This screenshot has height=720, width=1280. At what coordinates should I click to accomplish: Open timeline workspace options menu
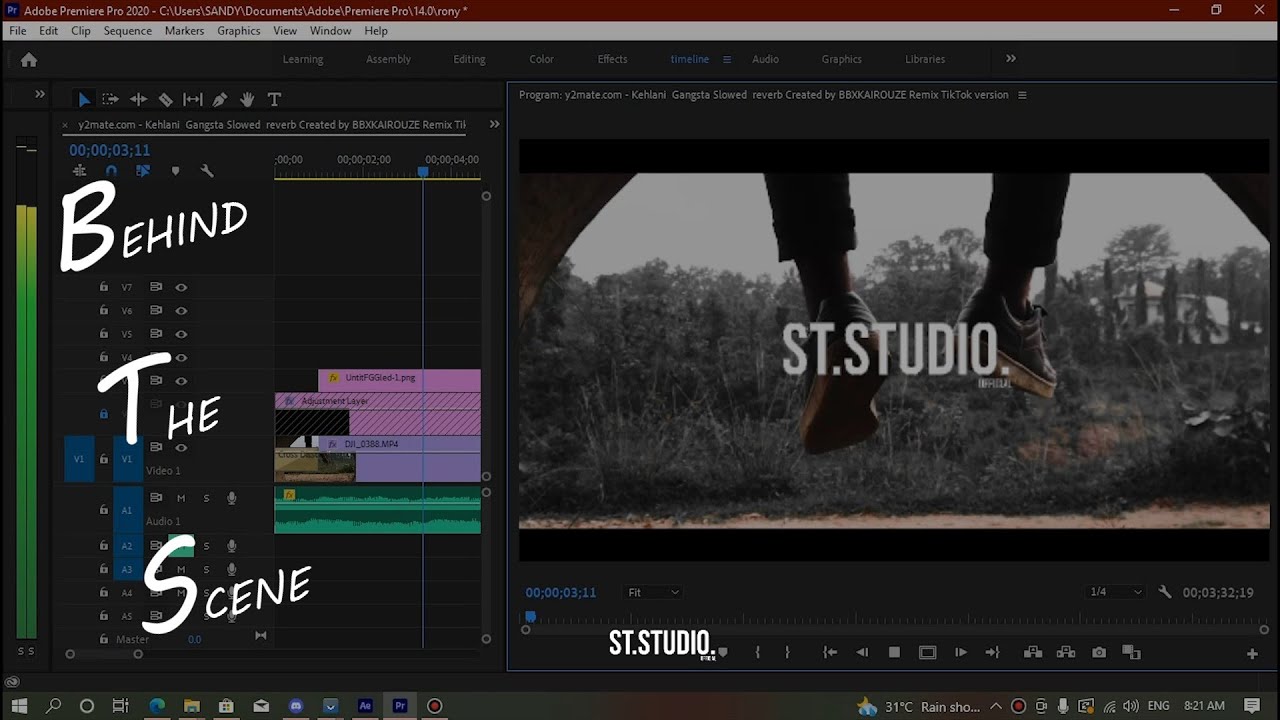click(x=727, y=59)
